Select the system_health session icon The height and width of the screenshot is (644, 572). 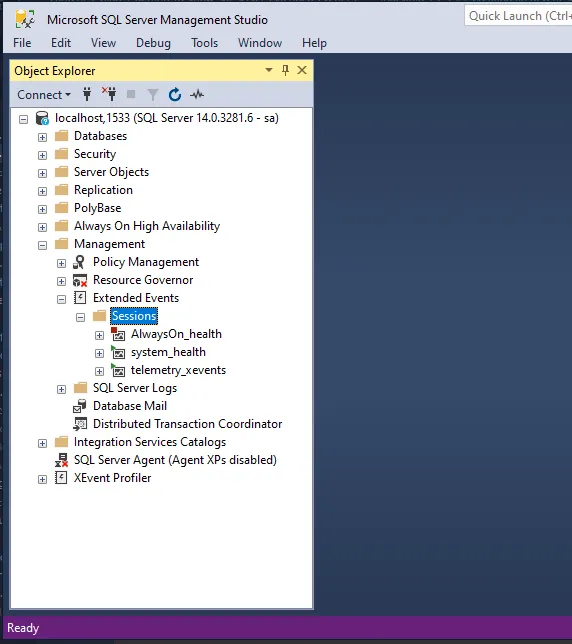[118, 352]
